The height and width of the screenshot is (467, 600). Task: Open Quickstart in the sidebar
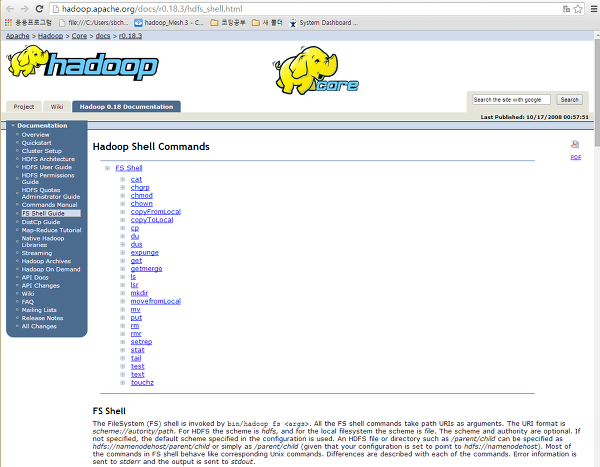click(36, 143)
